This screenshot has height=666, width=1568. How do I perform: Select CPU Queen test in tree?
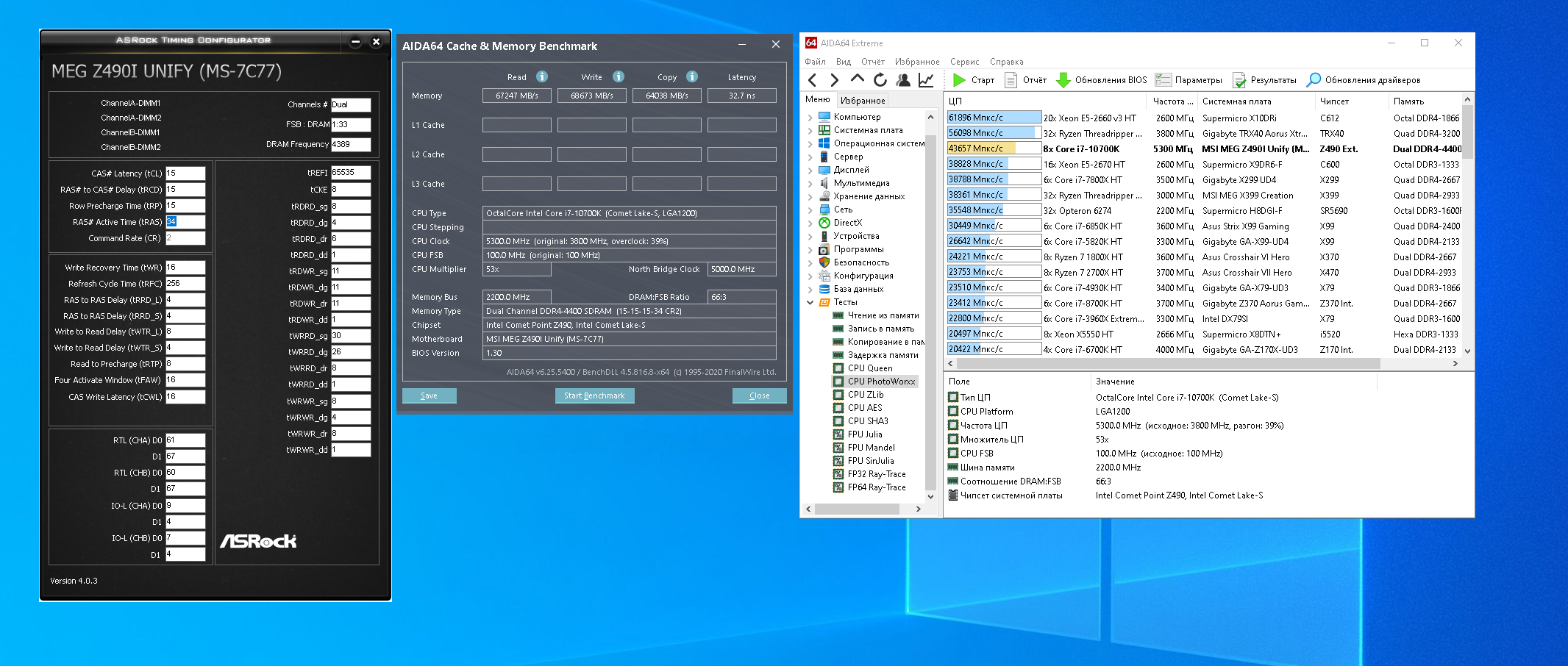[x=869, y=368]
